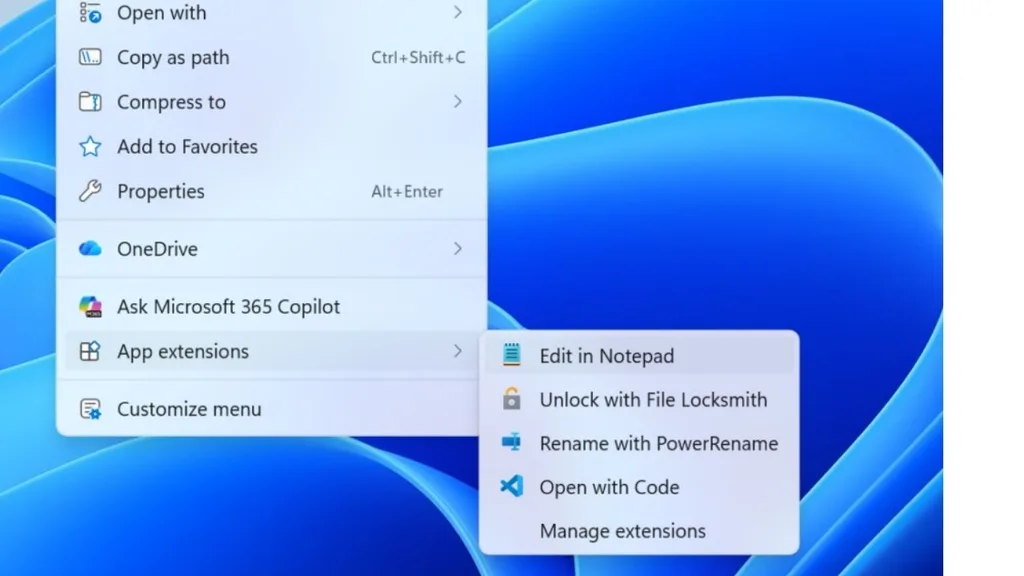Click the OneDrive cloud icon
The height and width of the screenshot is (576, 1024).
tap(90, 249)
